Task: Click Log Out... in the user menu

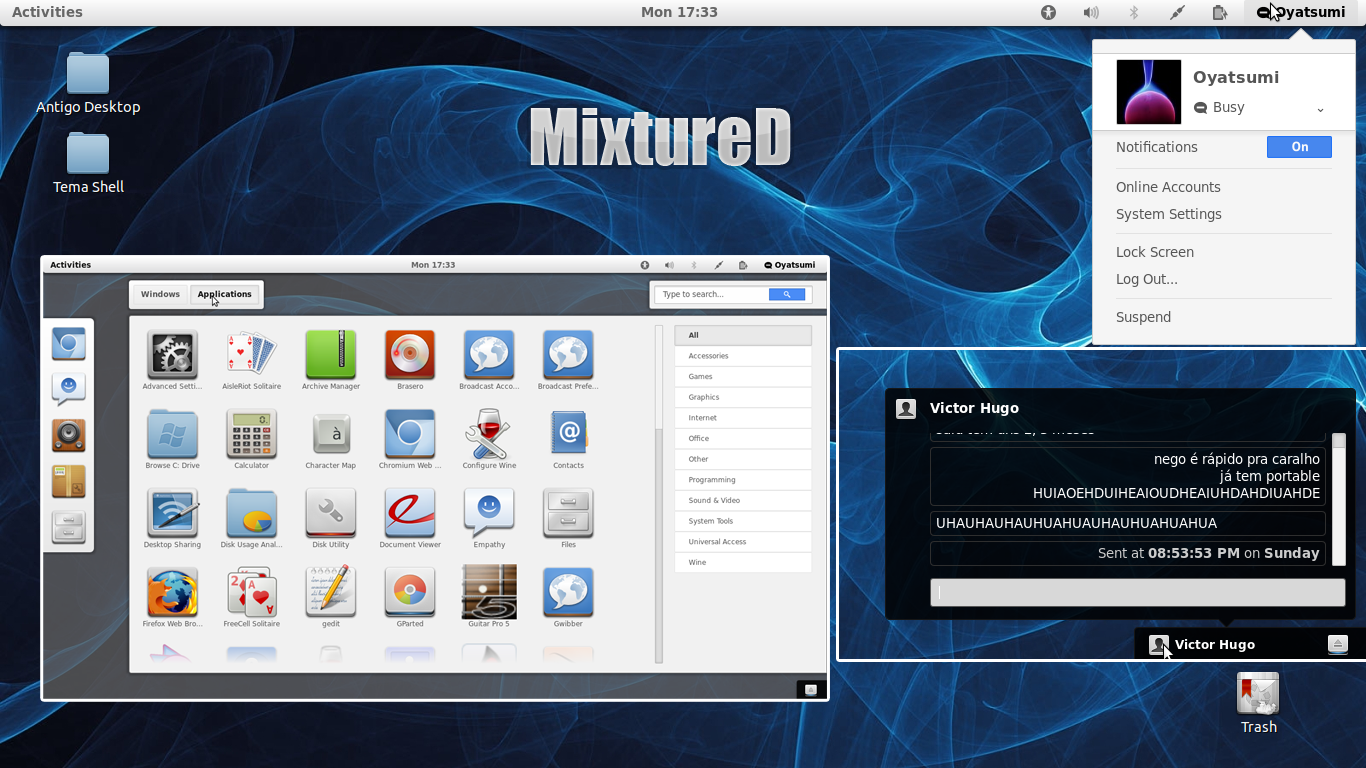Action: click(1147, 279)
